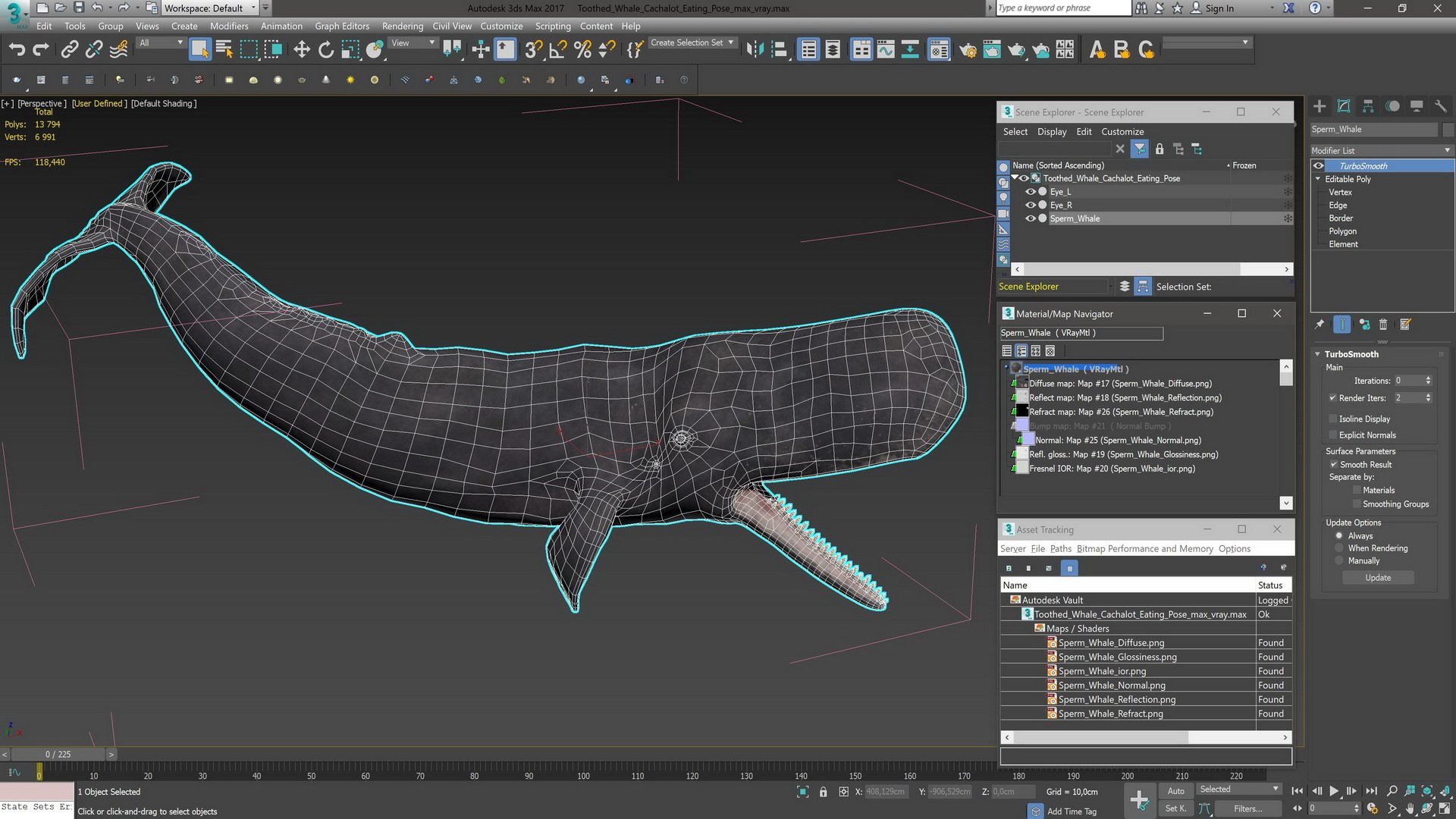The width and height of the screenshot is (1456, 819).
Task: Open the Rendering menu
Action: tap(403, 26)
